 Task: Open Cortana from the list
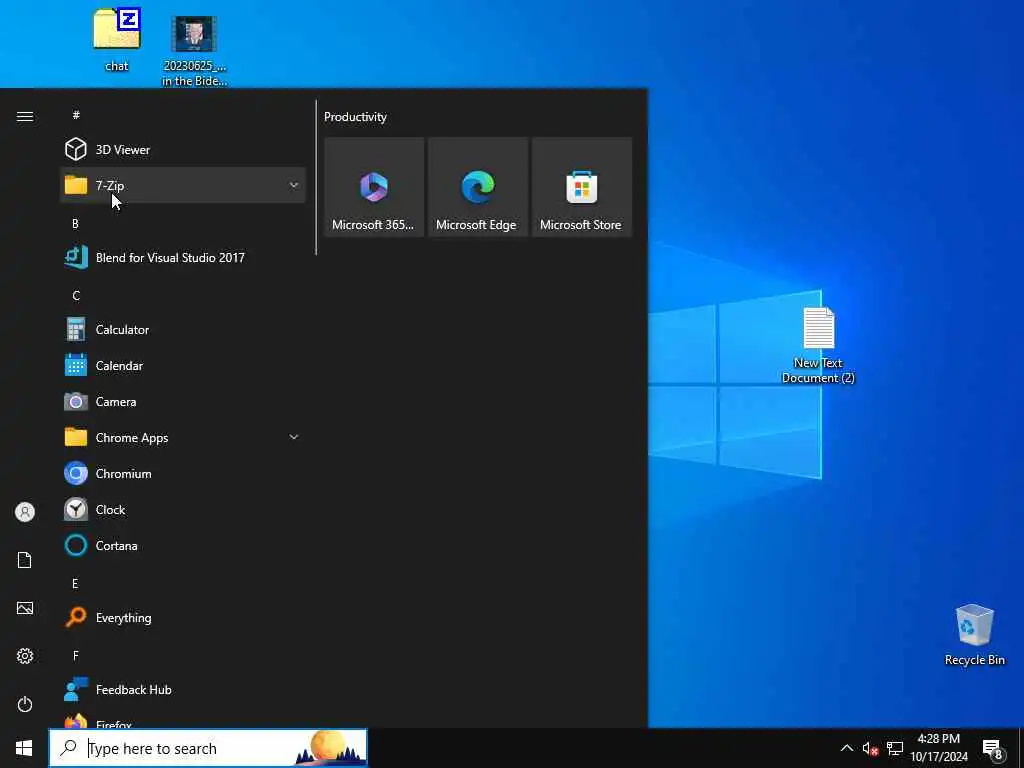pos(182,545)
